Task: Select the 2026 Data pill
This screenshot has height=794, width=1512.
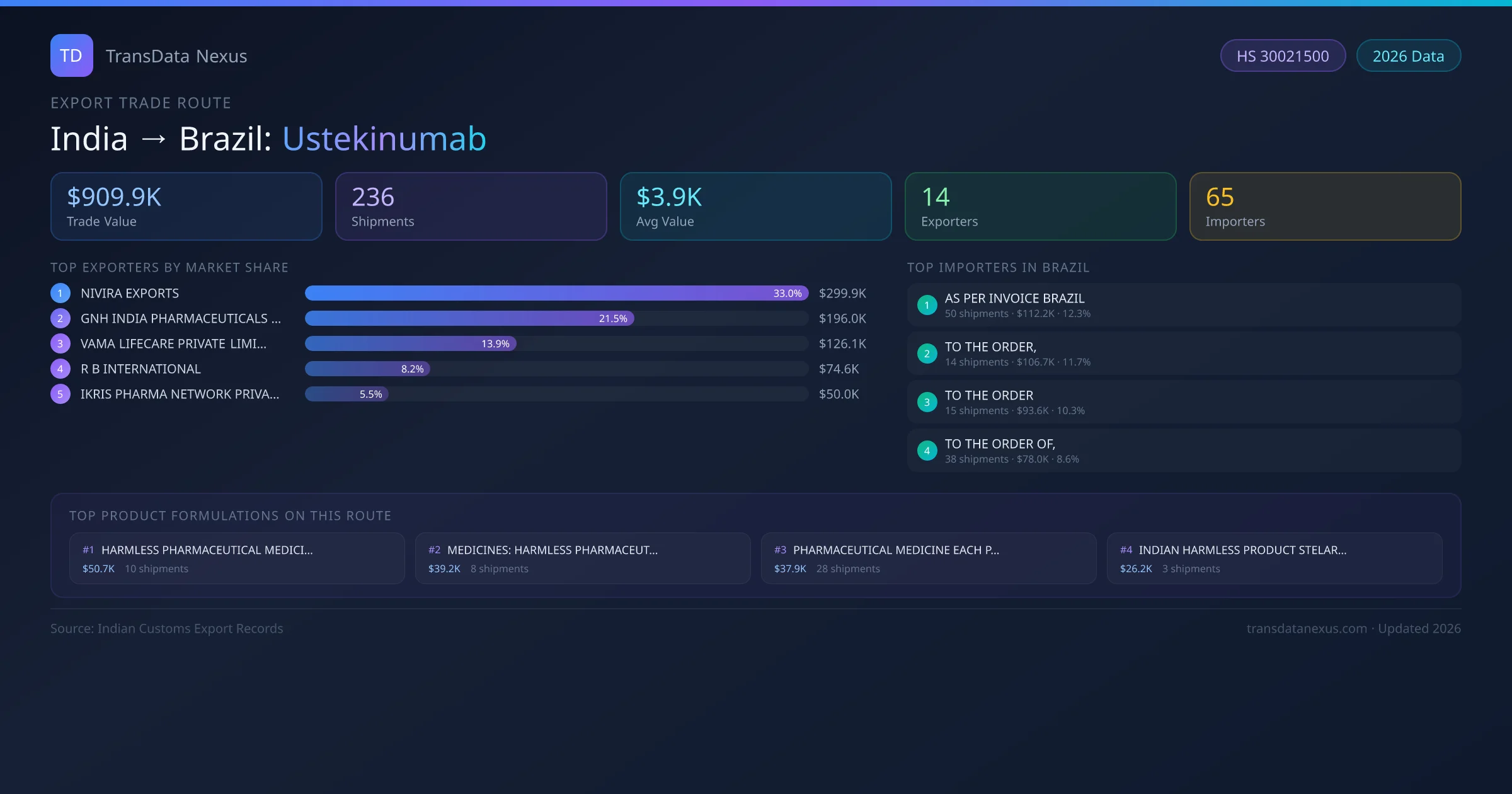Action: click(x=1408, y=56)
